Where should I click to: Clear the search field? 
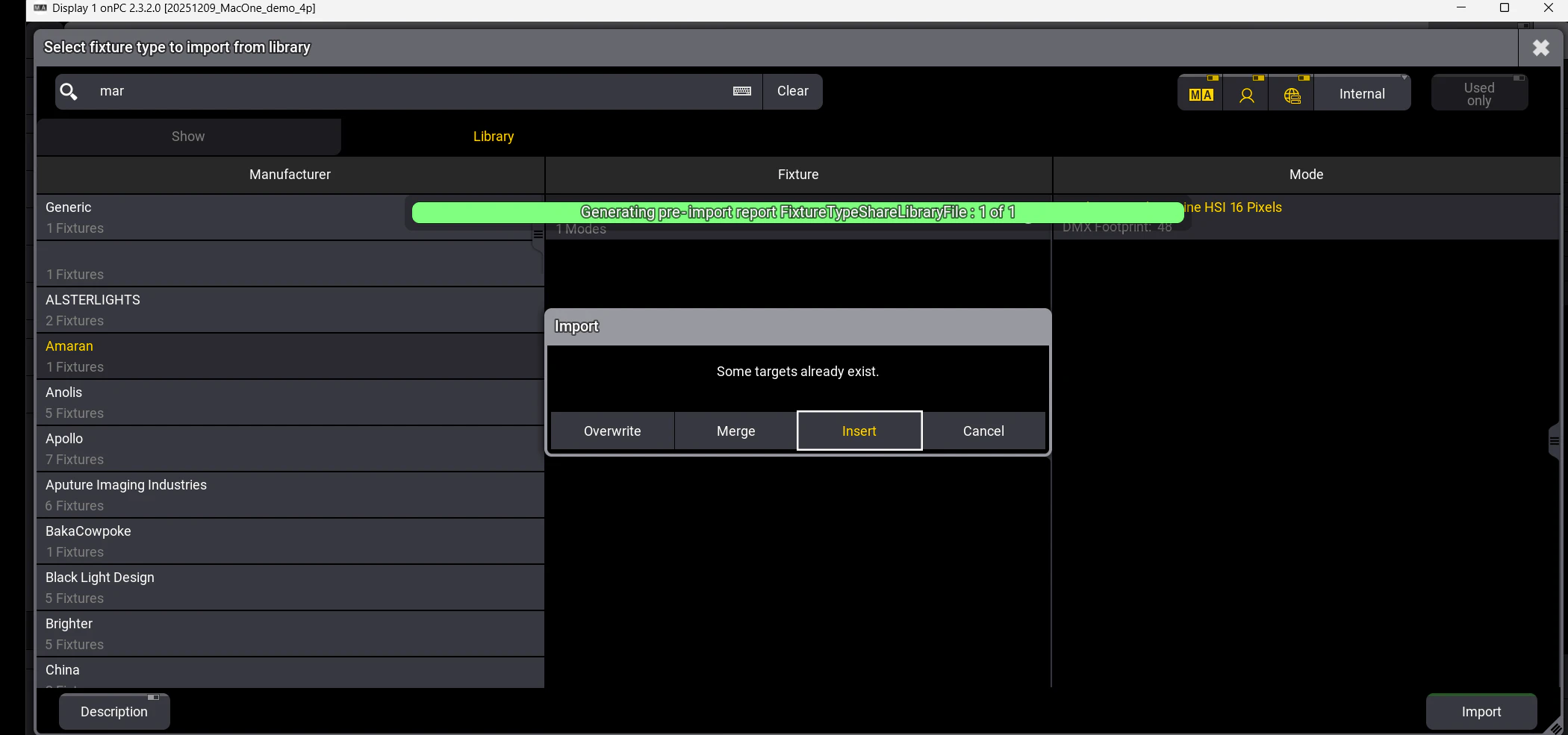point(792,91)
